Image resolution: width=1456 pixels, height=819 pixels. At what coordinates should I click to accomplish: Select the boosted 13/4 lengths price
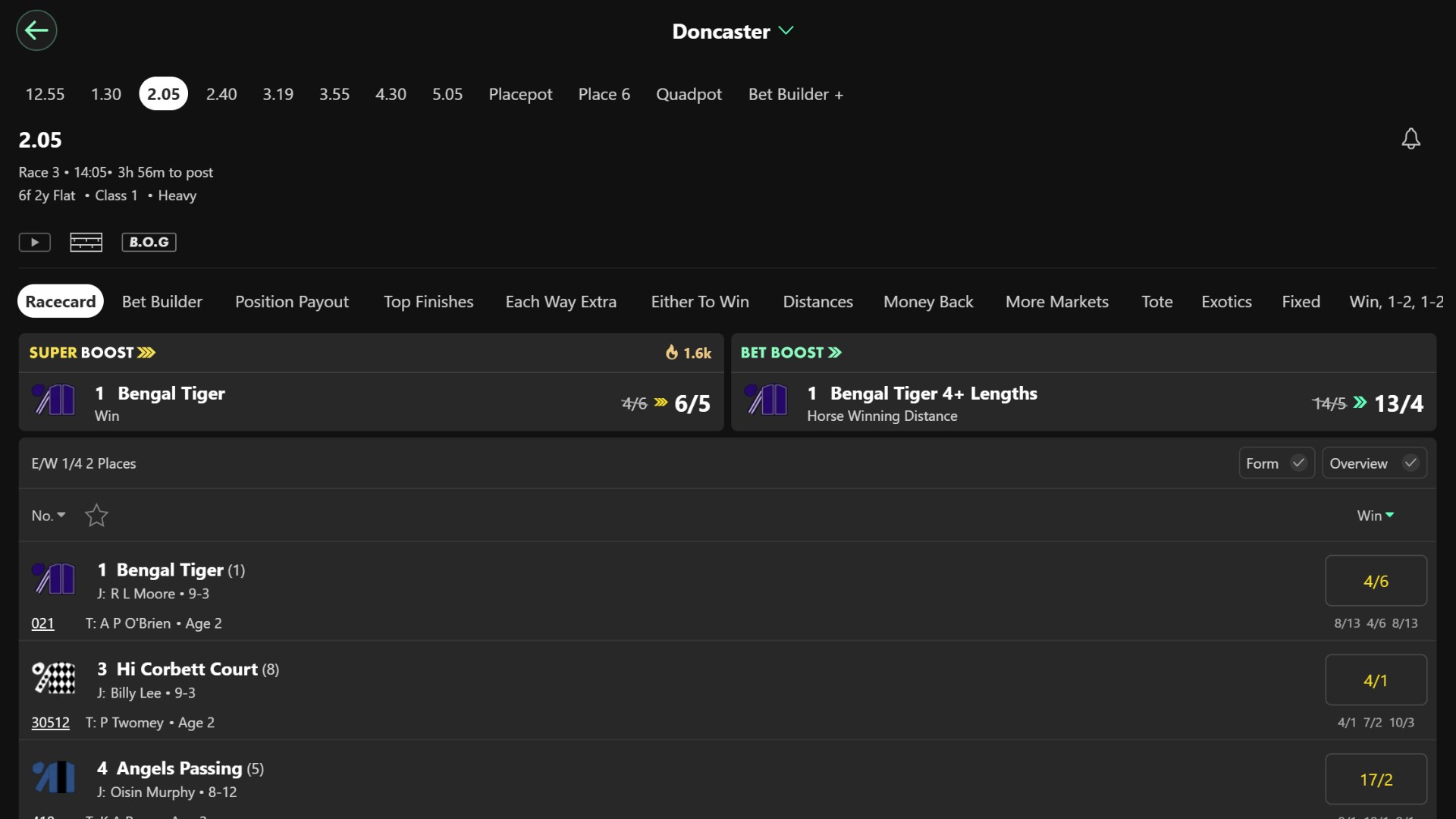1398,403
